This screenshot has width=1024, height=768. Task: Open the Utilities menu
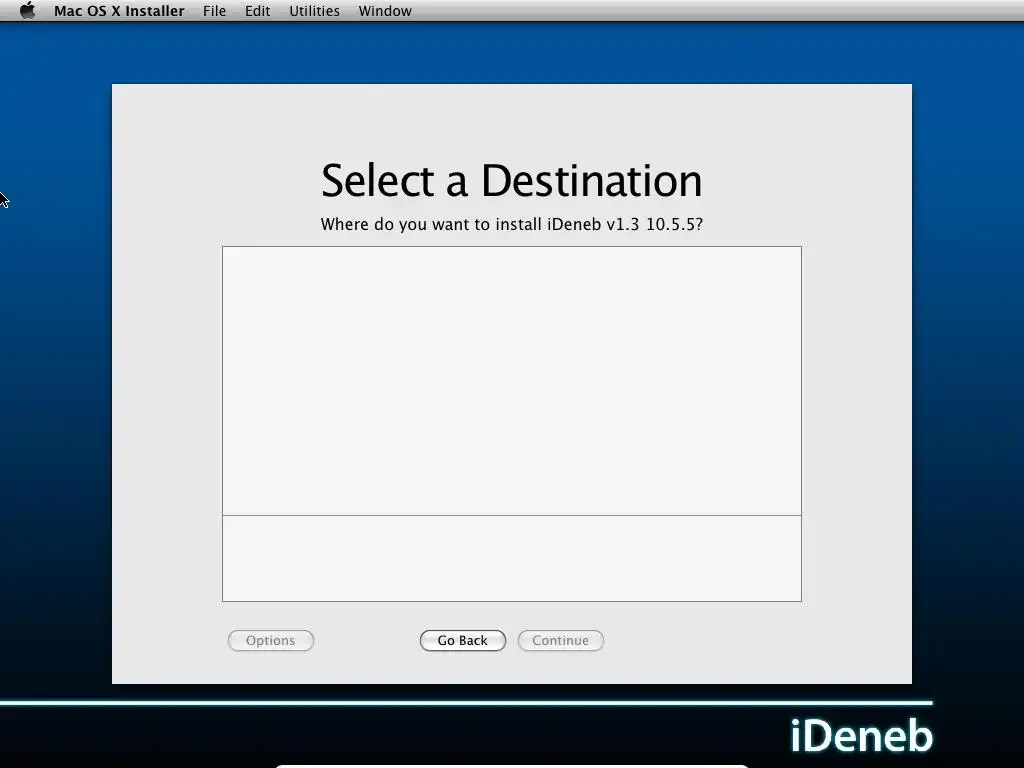click(314, 11)
